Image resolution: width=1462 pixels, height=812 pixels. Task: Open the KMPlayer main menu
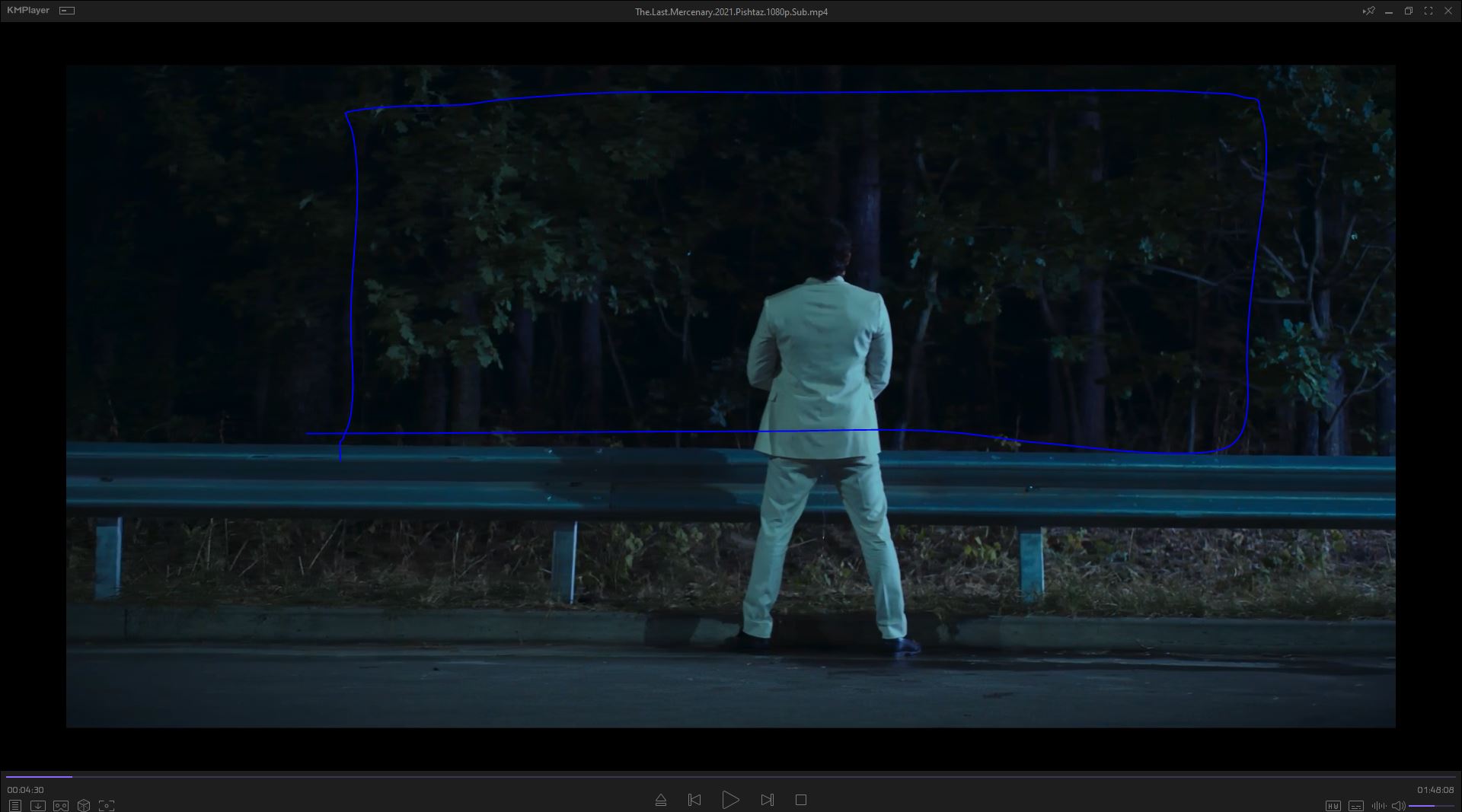pos(28,11)
